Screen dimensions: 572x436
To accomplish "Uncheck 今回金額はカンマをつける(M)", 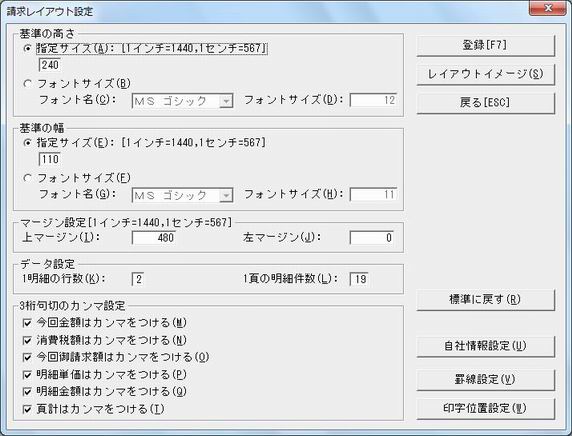I will click(x=27, y=323).
